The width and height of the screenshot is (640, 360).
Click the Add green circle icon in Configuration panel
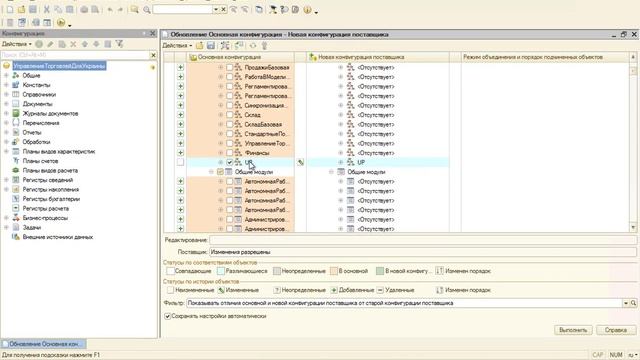[39, 44]
